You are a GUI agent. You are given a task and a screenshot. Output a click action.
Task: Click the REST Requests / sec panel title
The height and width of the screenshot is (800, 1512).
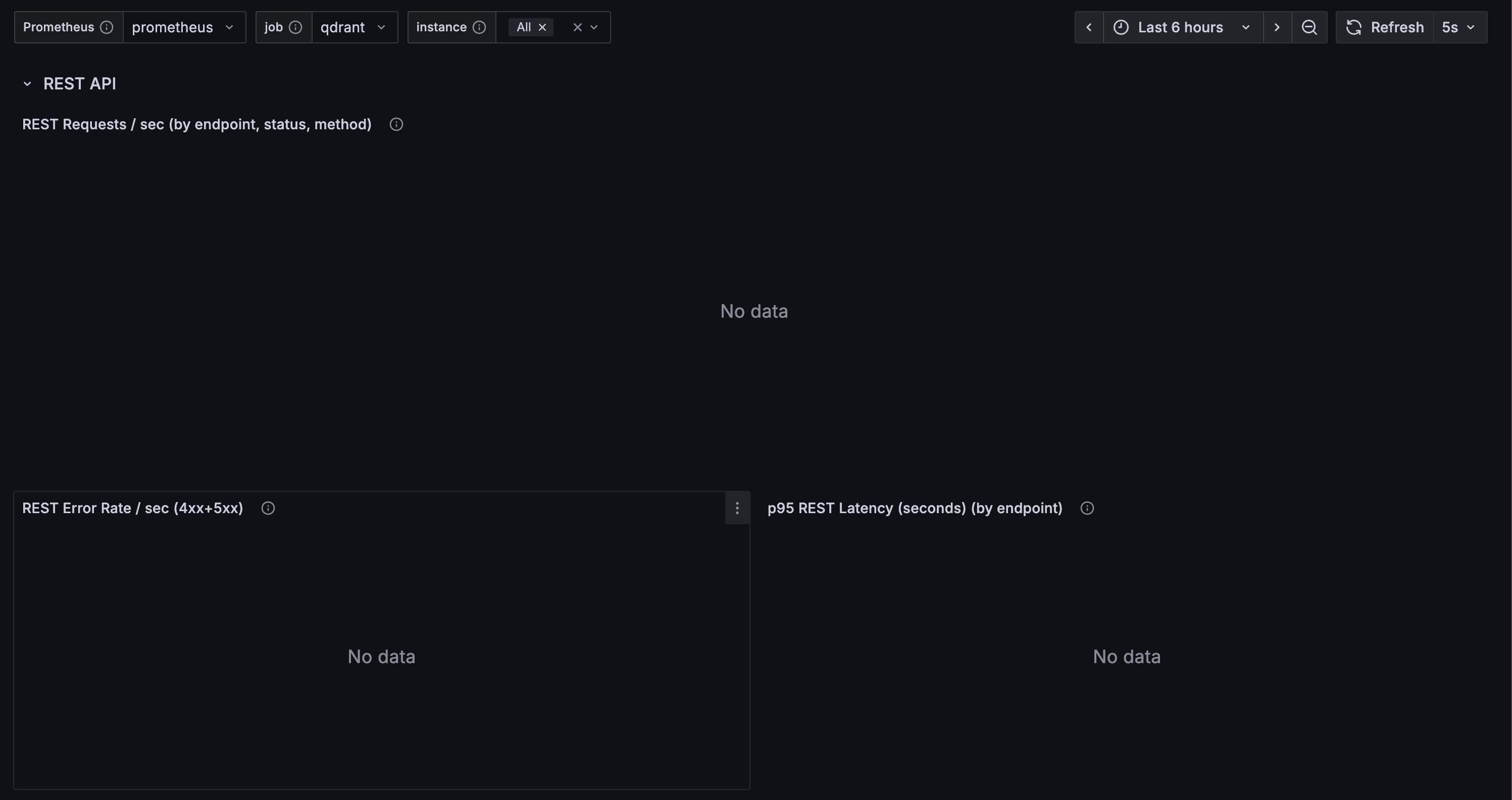point(196,124)
